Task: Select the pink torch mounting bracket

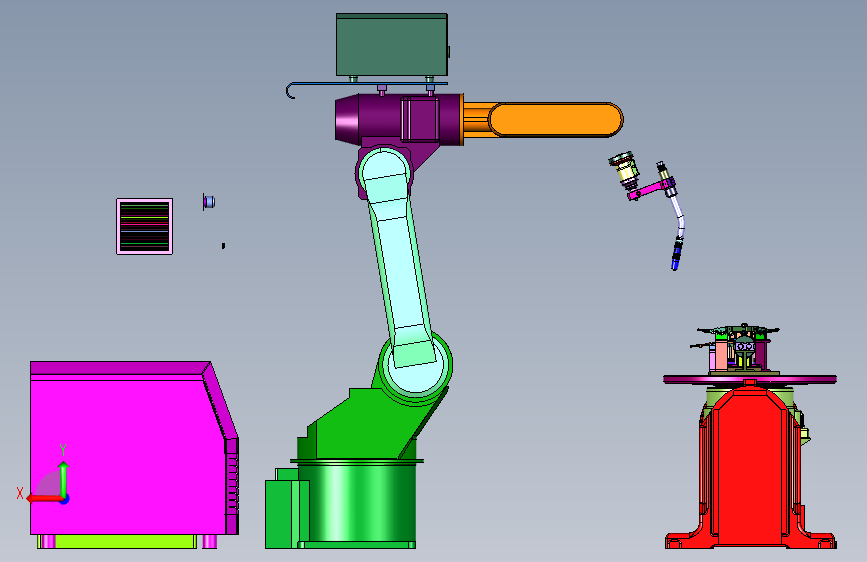Action: point(649,189)
